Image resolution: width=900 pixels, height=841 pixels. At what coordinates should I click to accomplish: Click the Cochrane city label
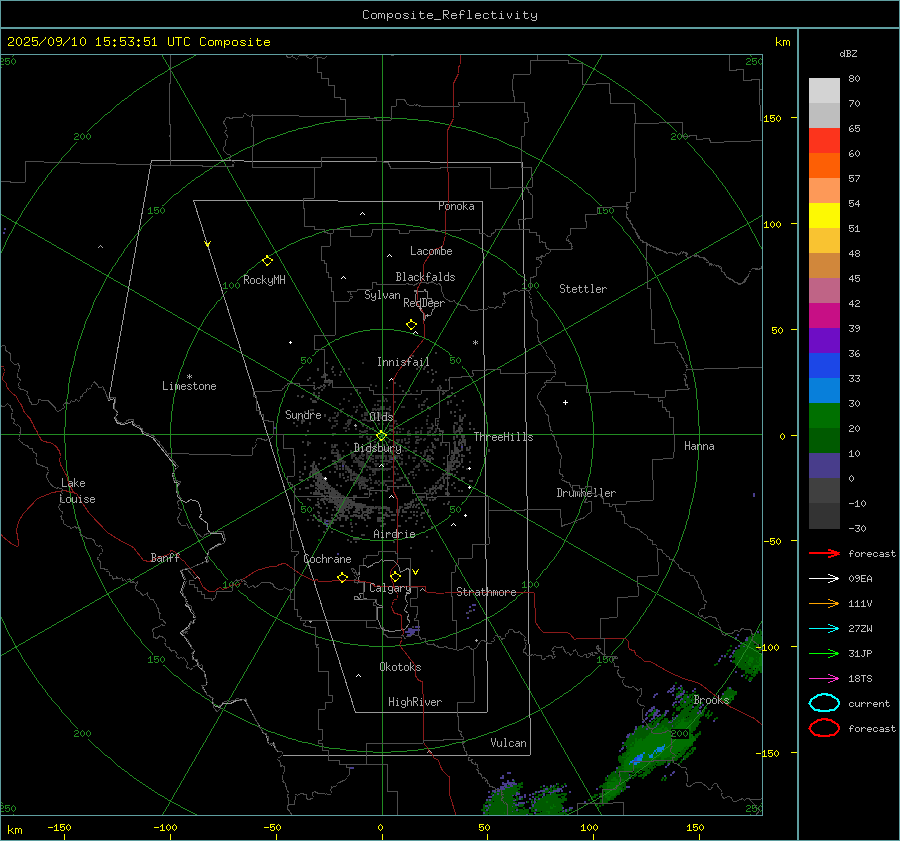(327, 559)
